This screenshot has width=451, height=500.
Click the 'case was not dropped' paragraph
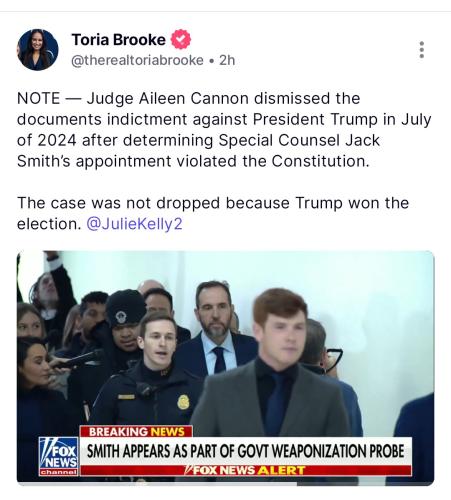point(213,213)
